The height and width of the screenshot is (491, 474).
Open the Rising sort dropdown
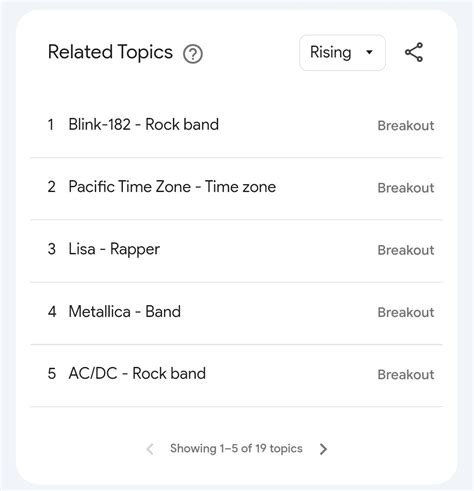(342, 53)
